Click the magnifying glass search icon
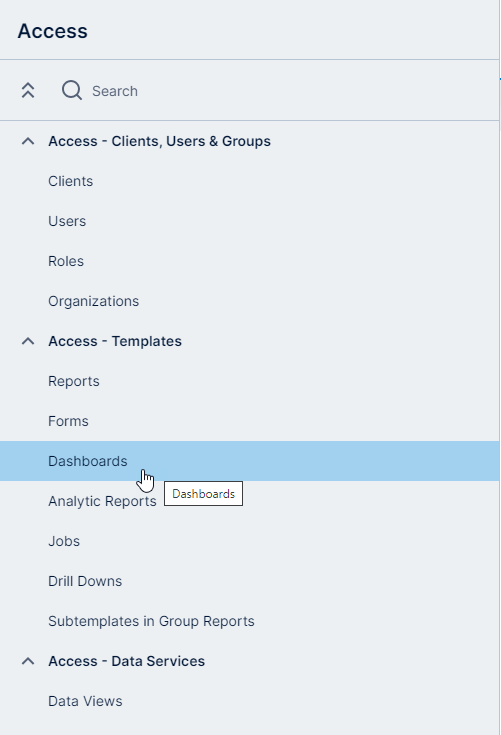This screenshot has height=735, width=501. click(72, 90)
